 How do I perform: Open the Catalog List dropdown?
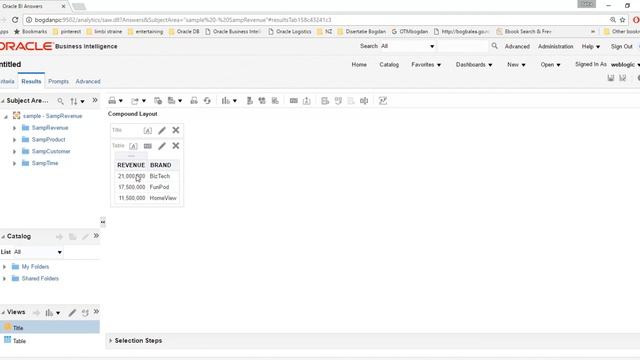click(38, 252)
